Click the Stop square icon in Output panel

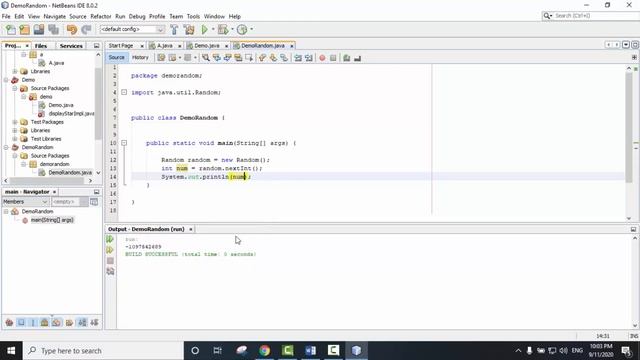[110, 260]
